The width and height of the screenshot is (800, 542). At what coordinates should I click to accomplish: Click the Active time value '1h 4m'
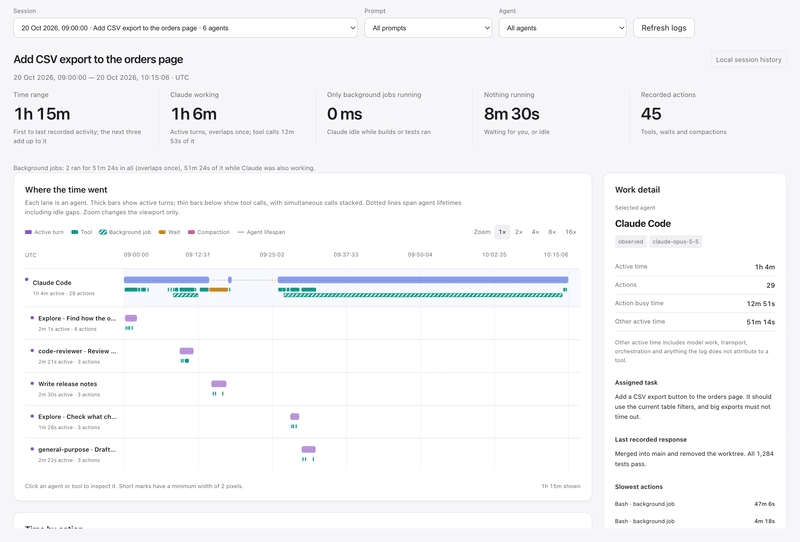tap(765, 267)
